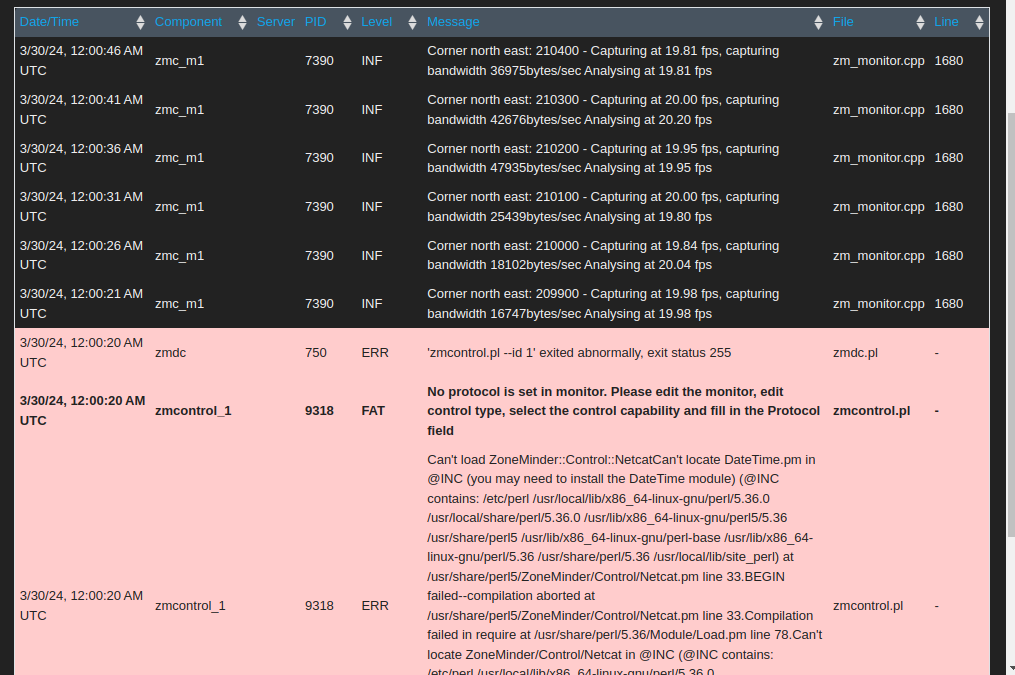
Task: Click INF level in the 12:00:46 AM row
Action: [372, 61]
